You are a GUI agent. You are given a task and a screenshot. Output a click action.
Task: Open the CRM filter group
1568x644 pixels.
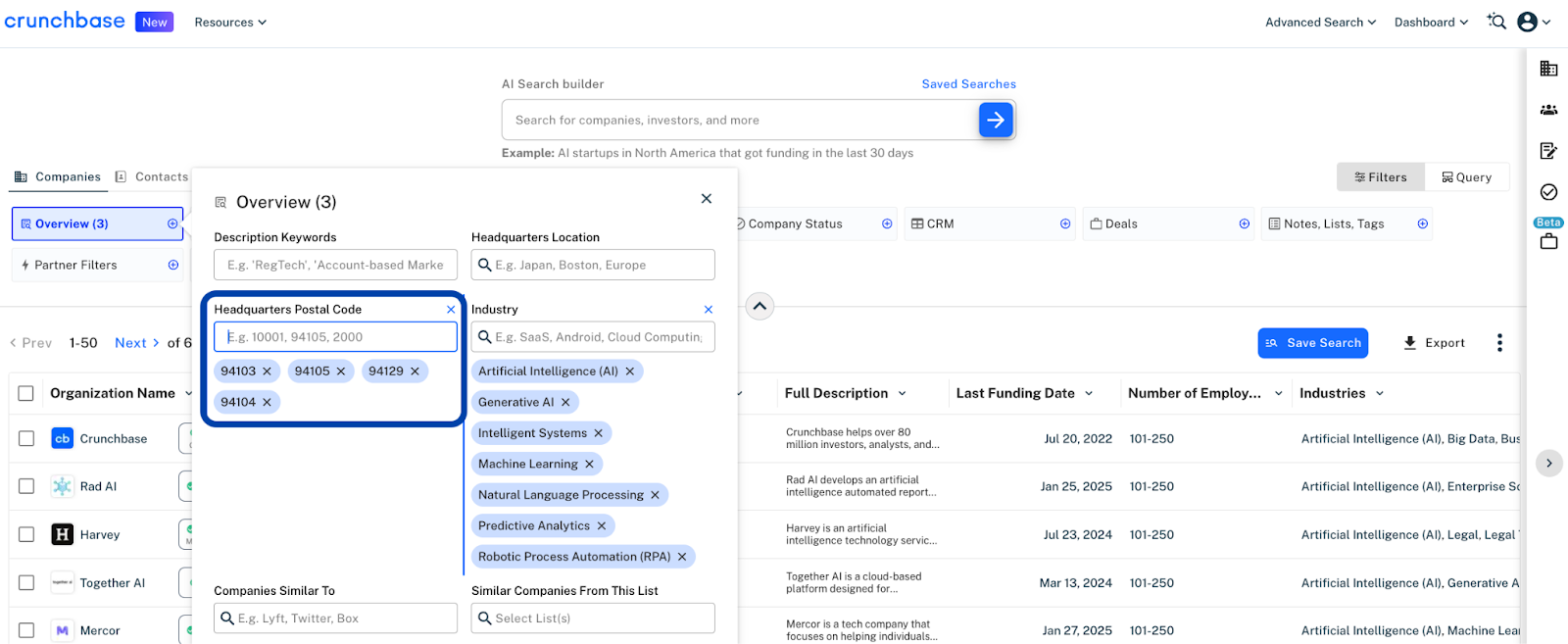989,223
